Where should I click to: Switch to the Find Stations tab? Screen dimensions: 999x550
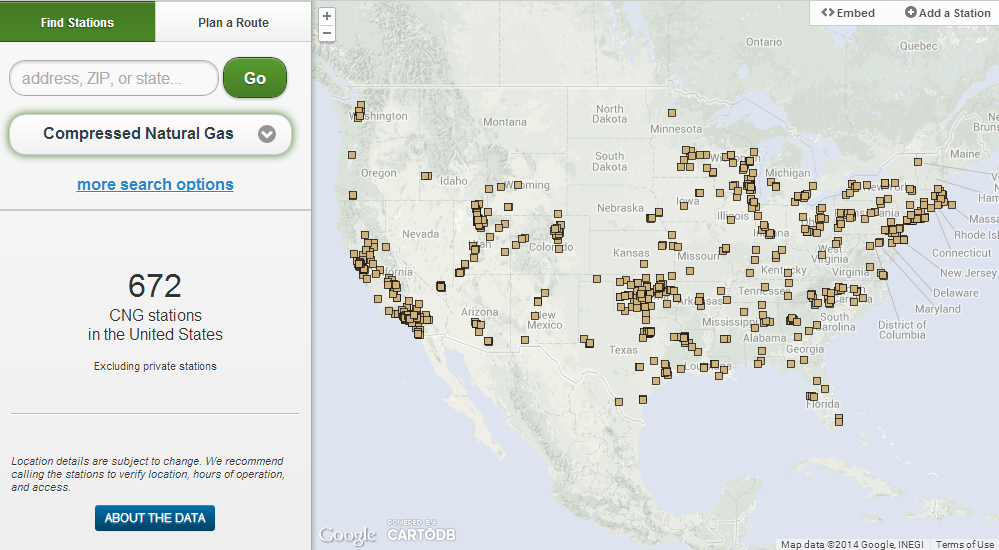[x=77, y=22]
